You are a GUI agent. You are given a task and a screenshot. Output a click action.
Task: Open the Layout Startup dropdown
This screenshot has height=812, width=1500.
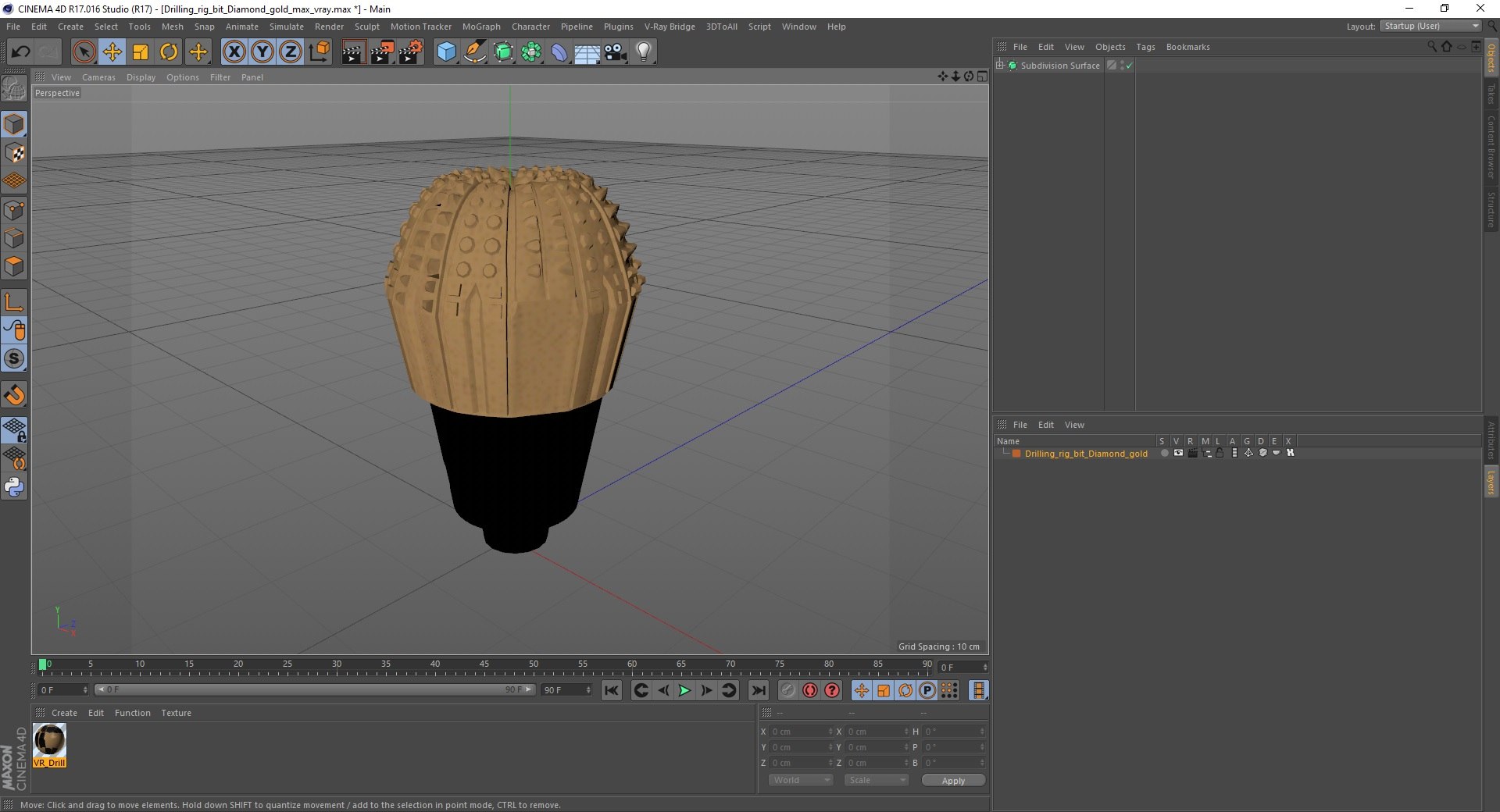[1431, 27]
